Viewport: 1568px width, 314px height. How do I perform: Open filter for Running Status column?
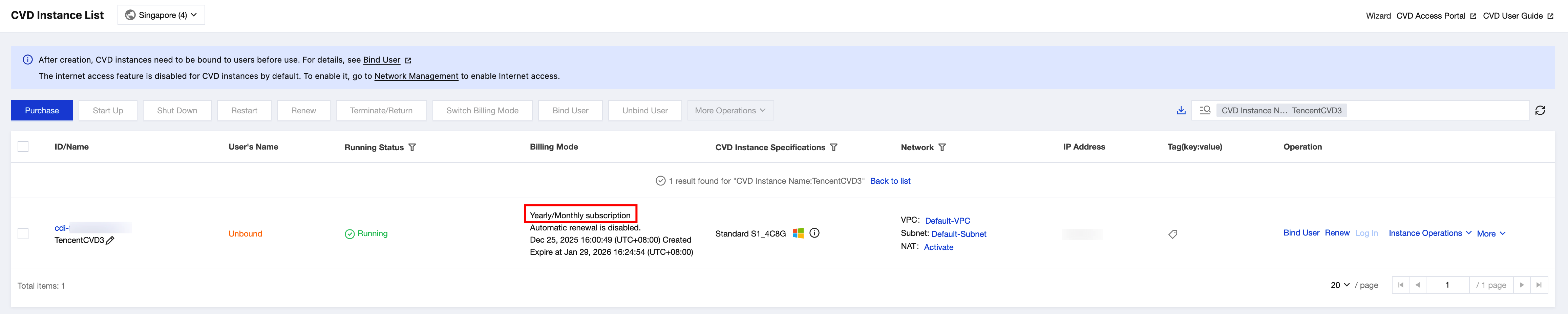(x=412, y=147)
